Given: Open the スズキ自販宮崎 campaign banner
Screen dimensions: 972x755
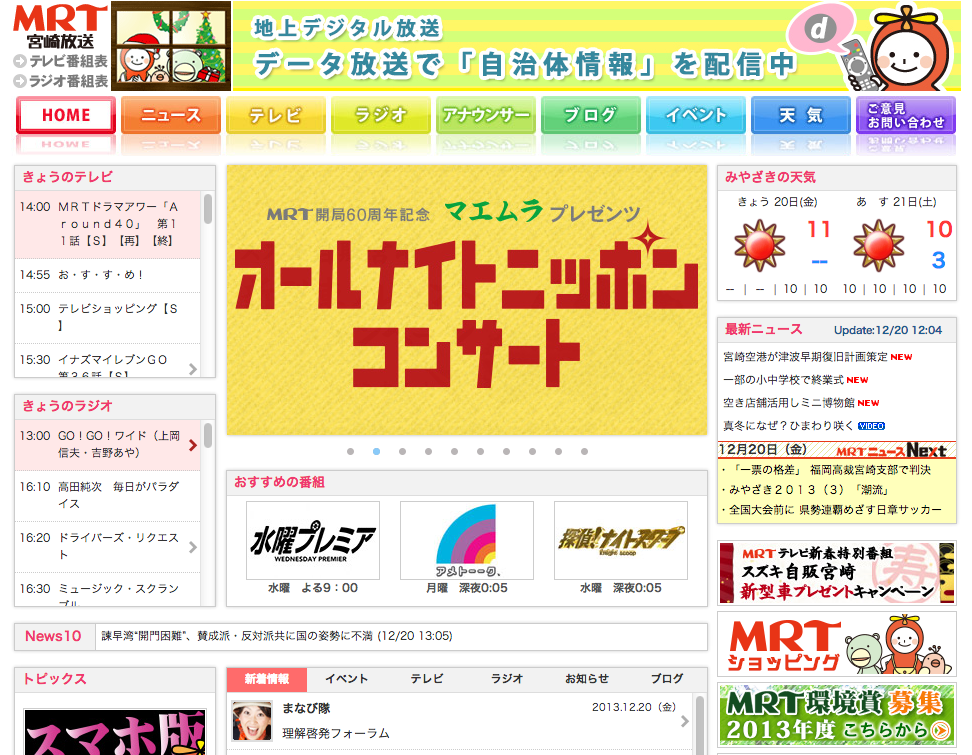Looking at the screenshot, I should click(x=837, y=573).
